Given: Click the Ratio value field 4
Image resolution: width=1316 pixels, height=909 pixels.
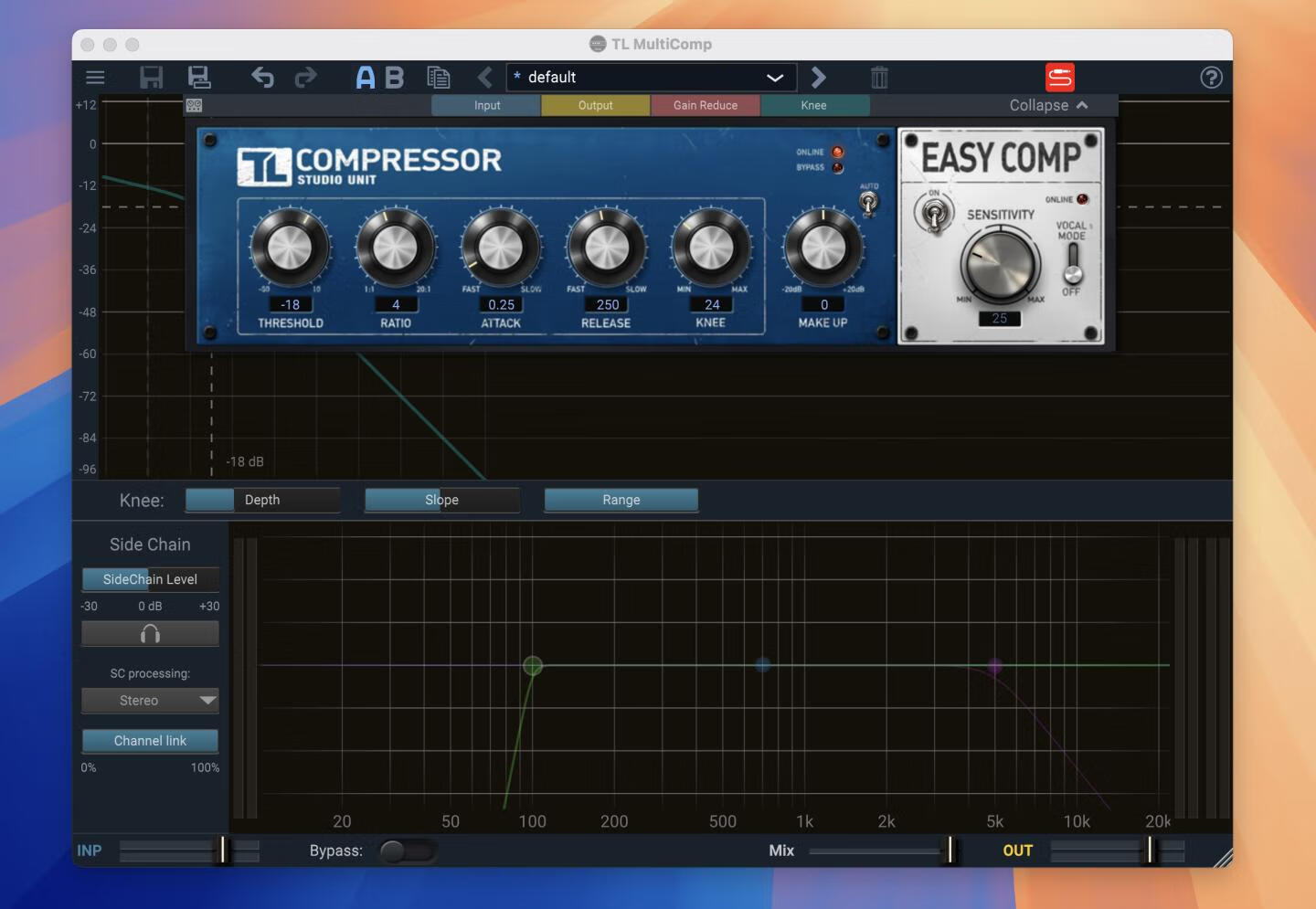Looking at the screenshot, I should point(396,305).
